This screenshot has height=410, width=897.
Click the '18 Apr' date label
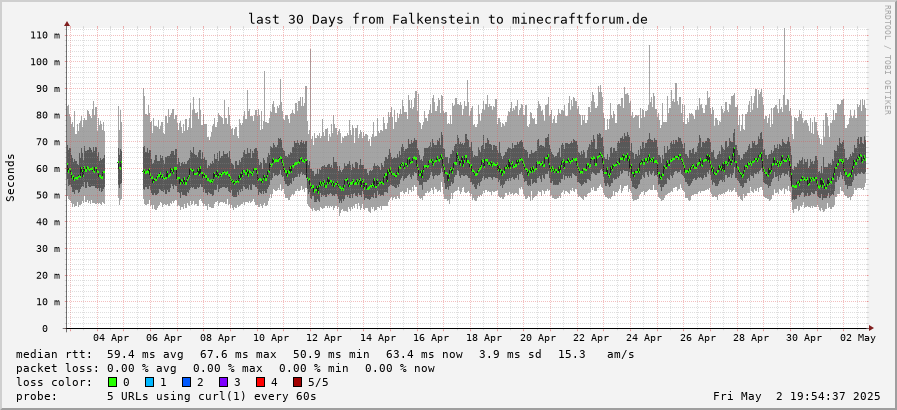(485, 338)
